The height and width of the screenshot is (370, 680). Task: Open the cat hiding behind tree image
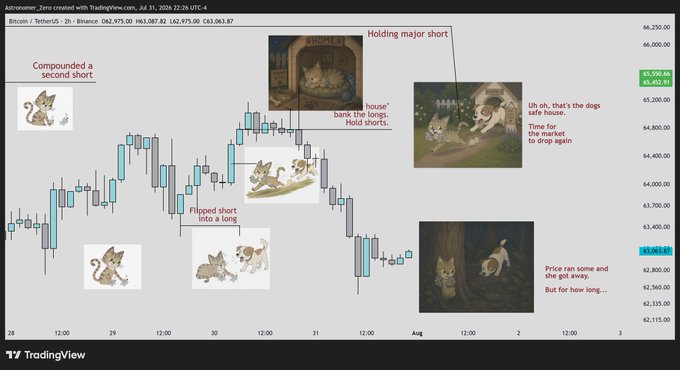click(x=476, y=267)
